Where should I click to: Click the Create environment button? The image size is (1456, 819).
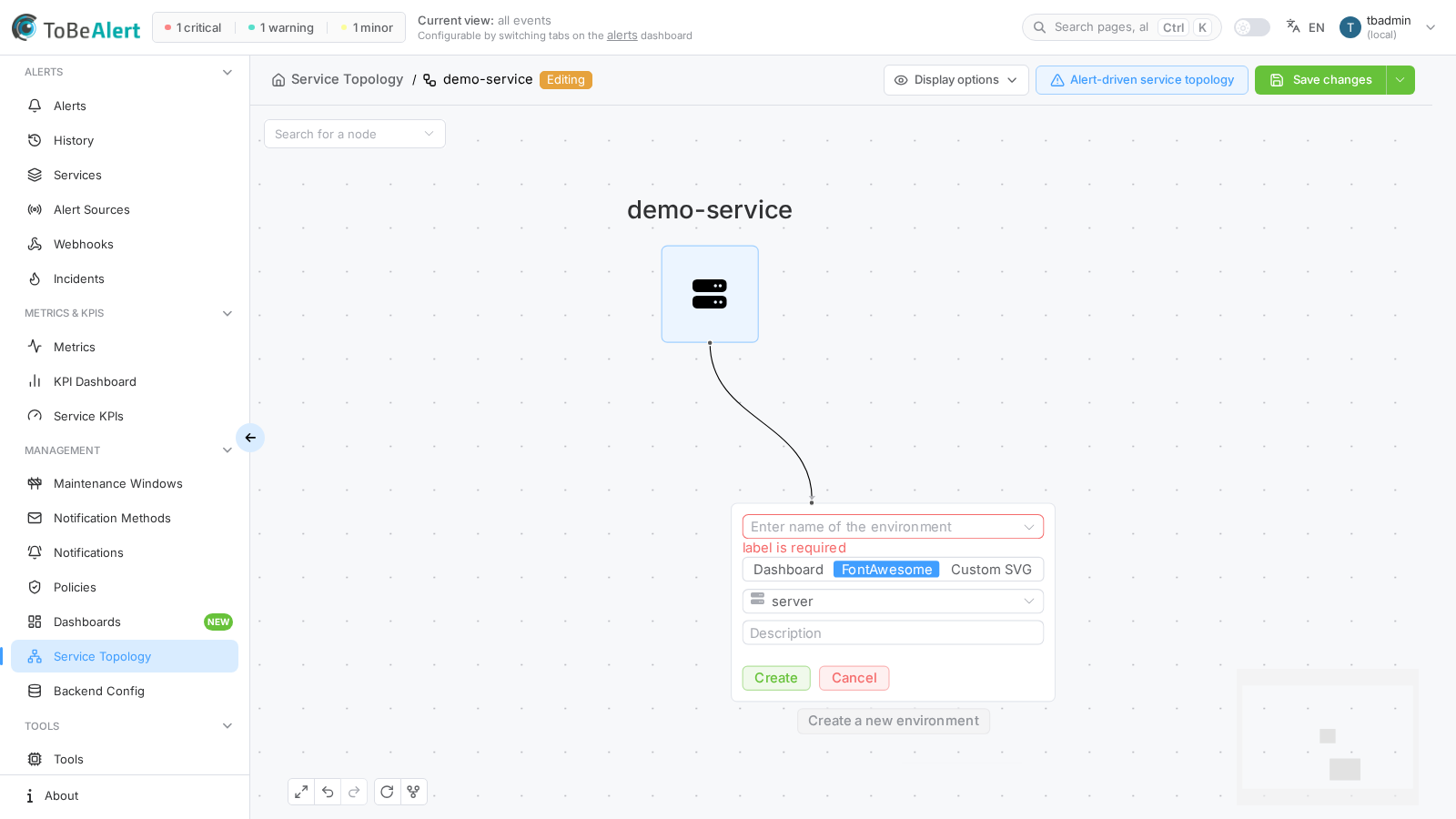776,678
